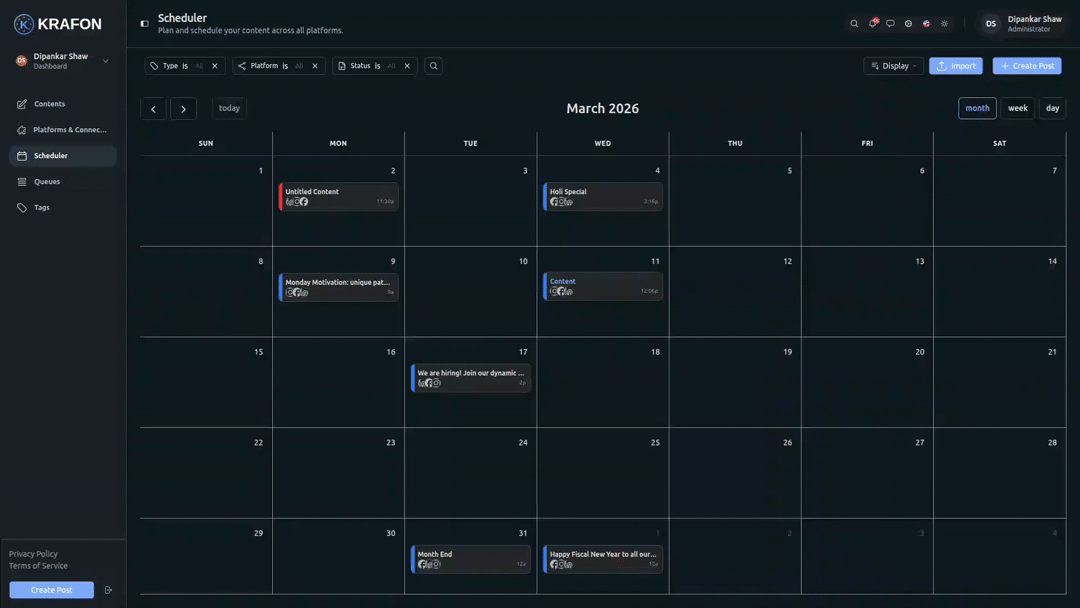
Task: Click the Create Post button
Action: click(1027, 65)
